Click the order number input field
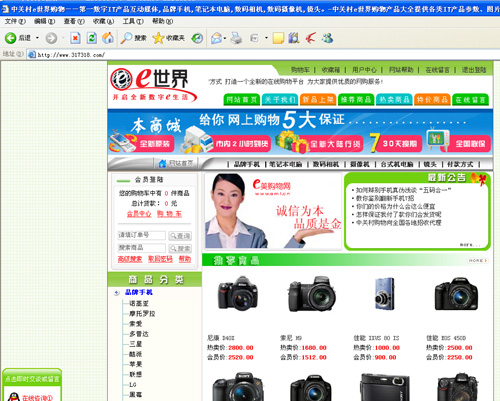This screenshot has height=401, width=500. 141,235
